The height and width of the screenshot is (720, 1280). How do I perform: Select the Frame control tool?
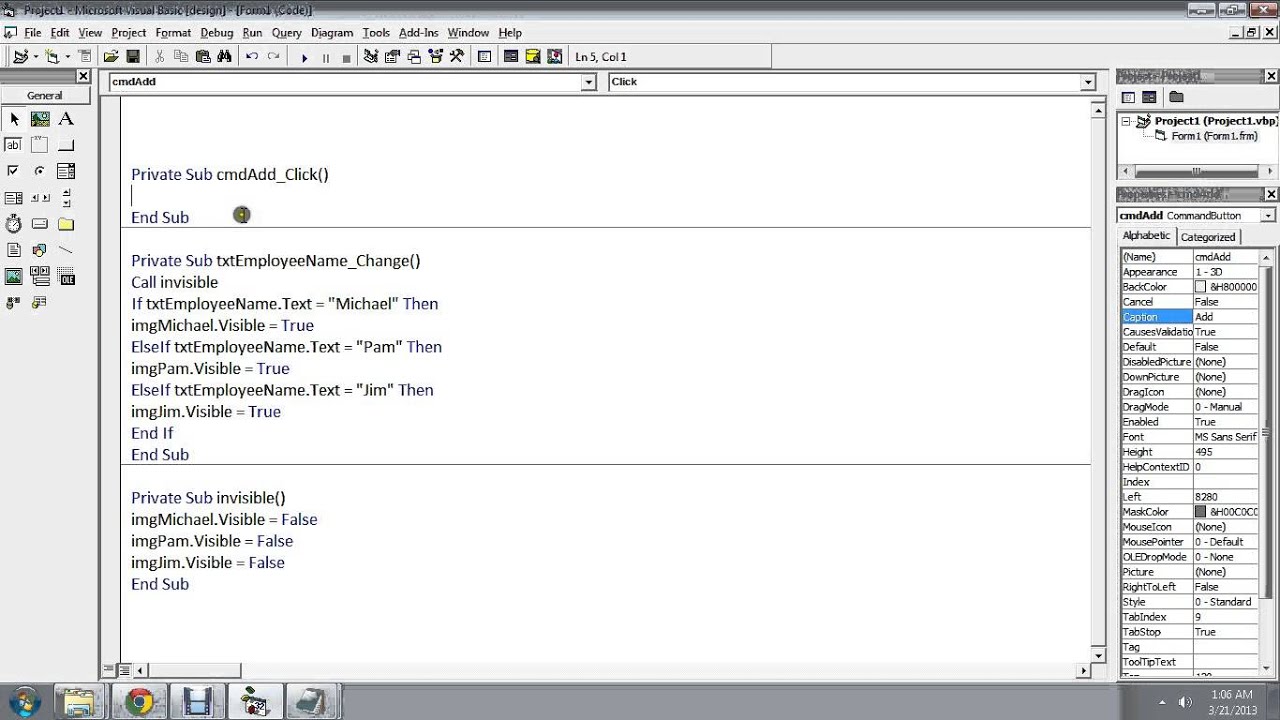click(40, 145)
